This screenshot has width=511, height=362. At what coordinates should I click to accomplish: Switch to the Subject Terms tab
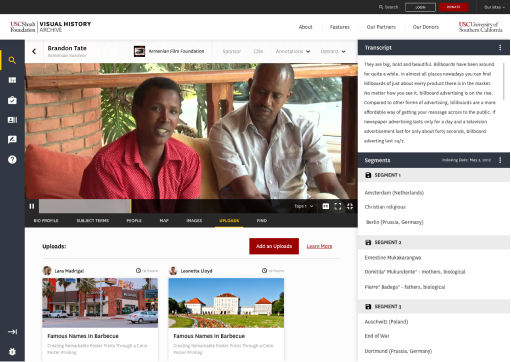[x=93, y=221]
